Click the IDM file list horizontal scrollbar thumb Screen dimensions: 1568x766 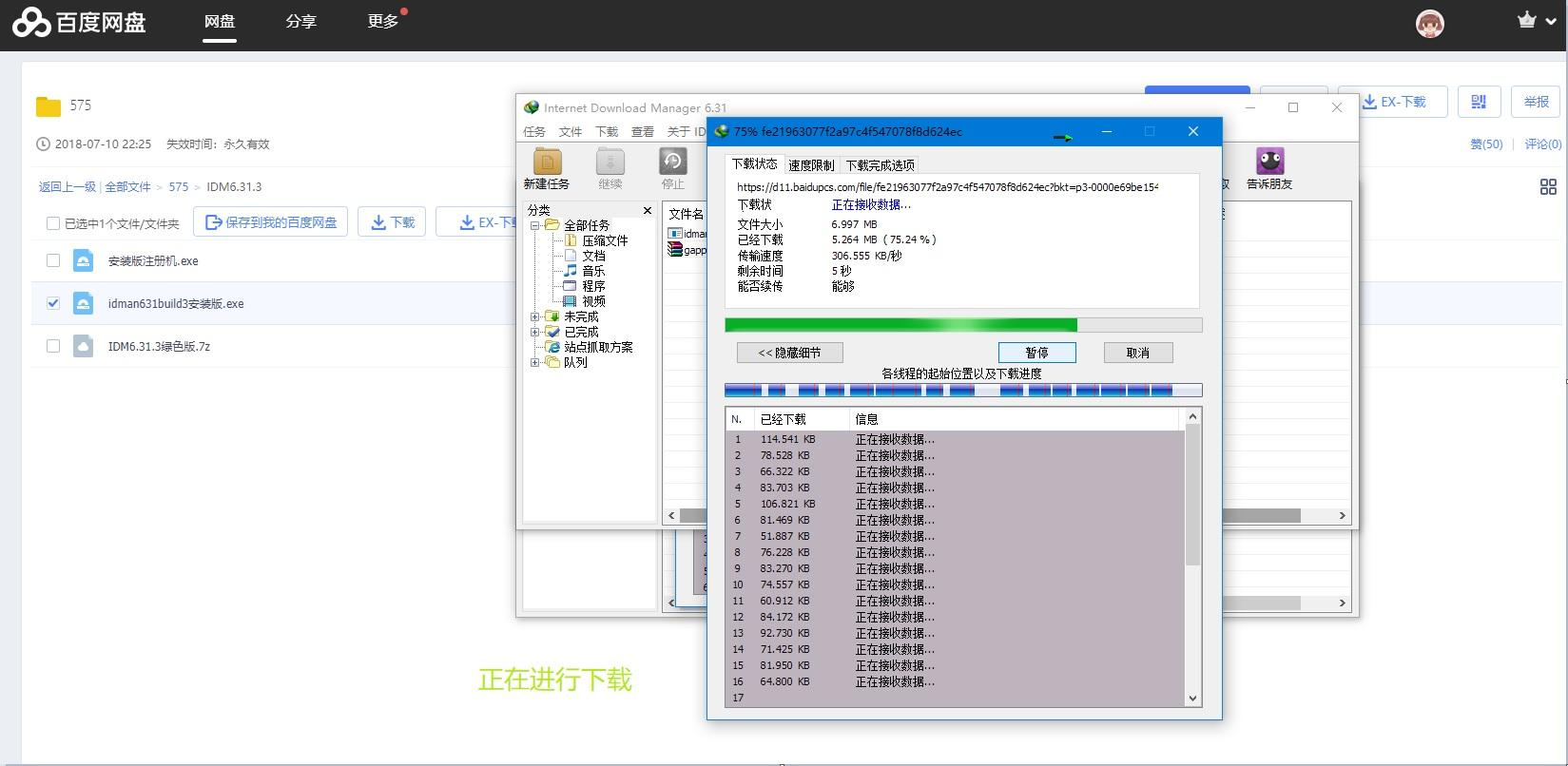1261,515
